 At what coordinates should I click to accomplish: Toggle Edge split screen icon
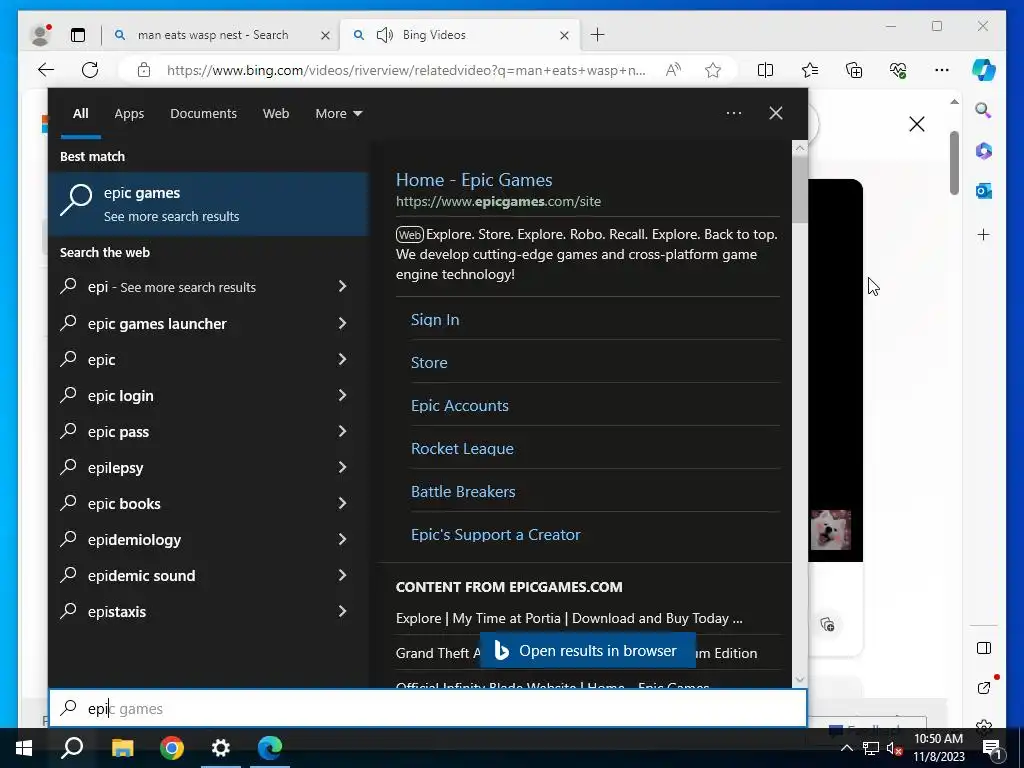[765, 70]
